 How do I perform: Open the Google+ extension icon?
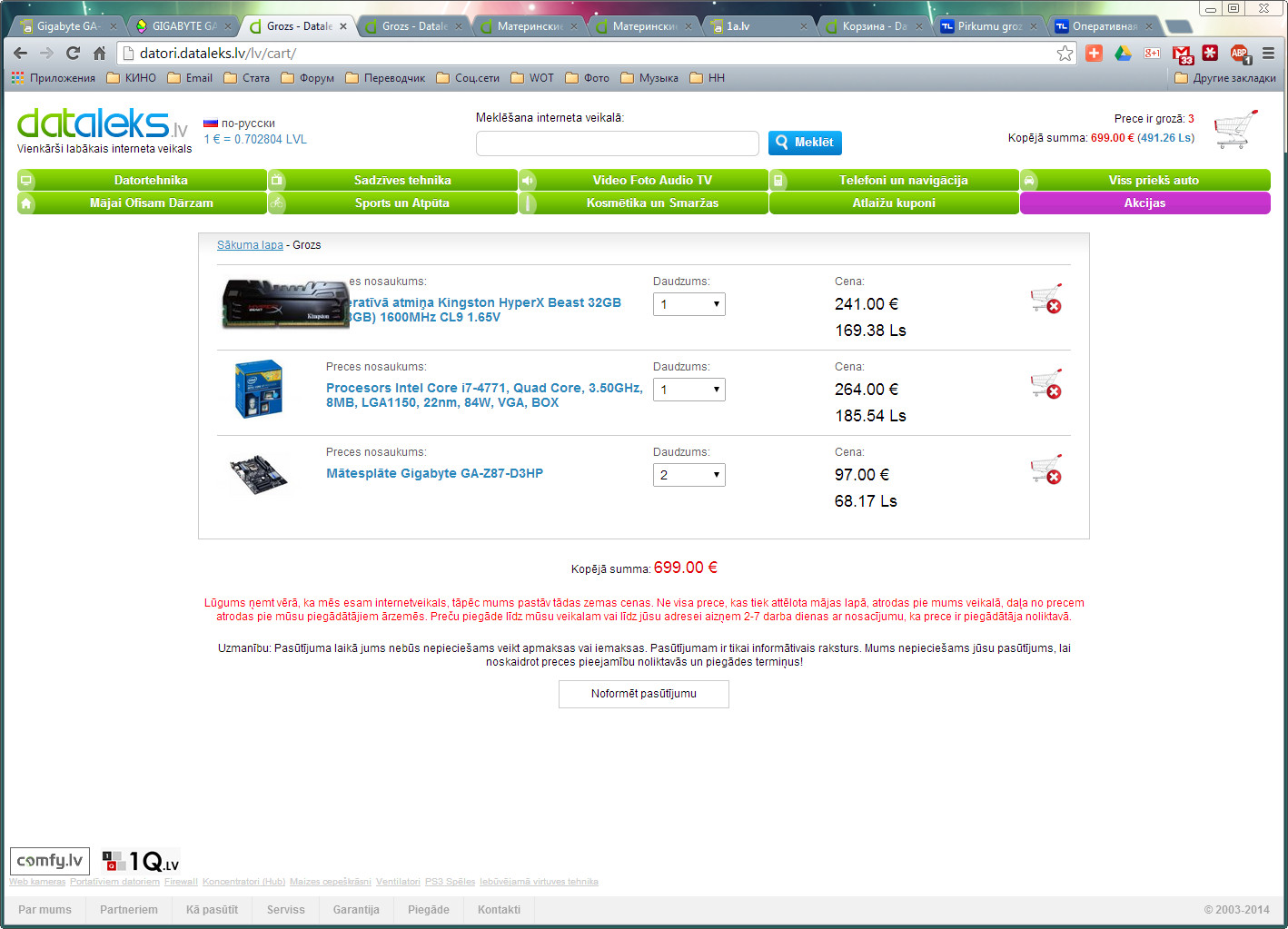click(1152, 53)
